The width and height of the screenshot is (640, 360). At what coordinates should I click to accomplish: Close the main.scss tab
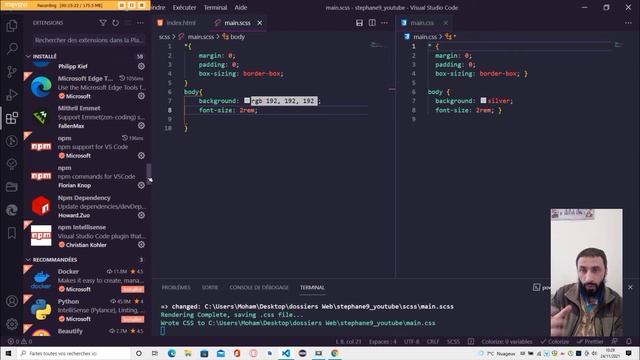[x=260, y=23]
